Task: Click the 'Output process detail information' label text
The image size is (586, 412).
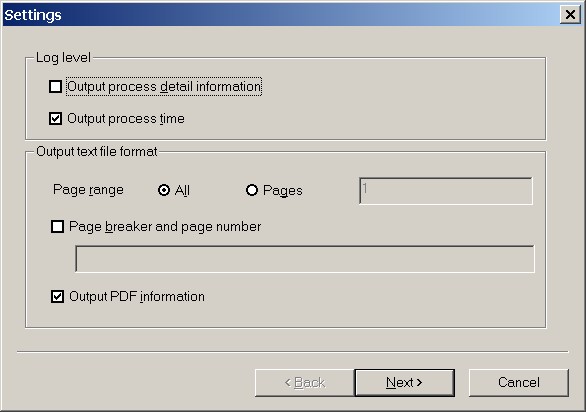Action: [x=164, y=86]
